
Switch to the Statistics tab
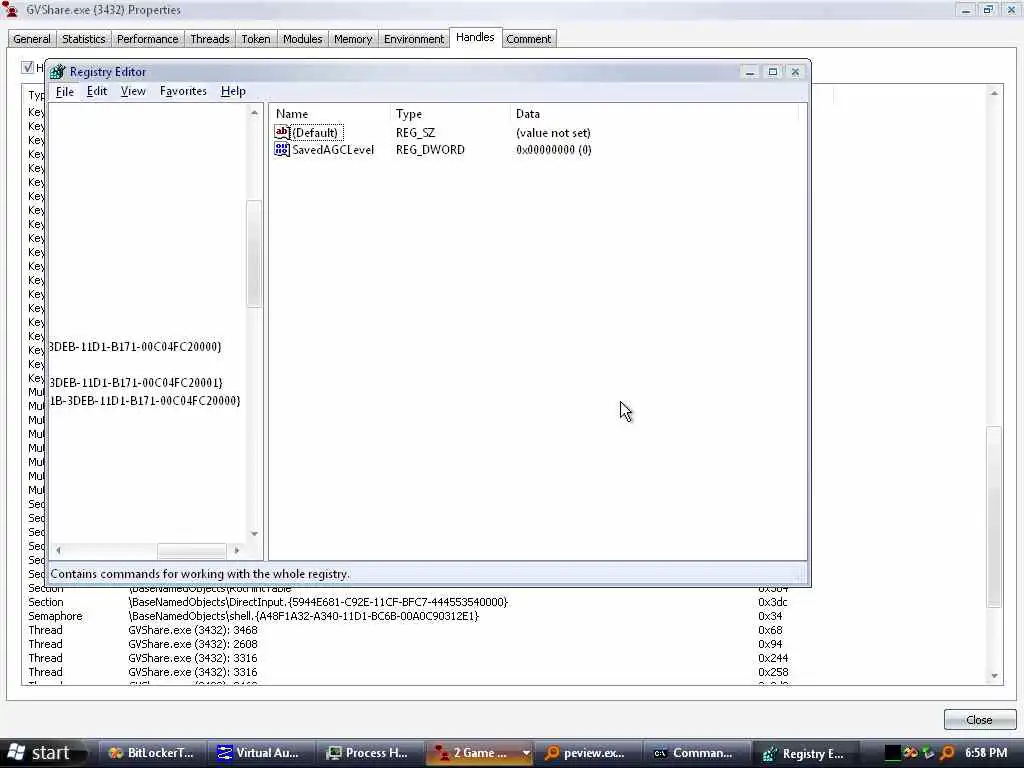tap(84, 39)
